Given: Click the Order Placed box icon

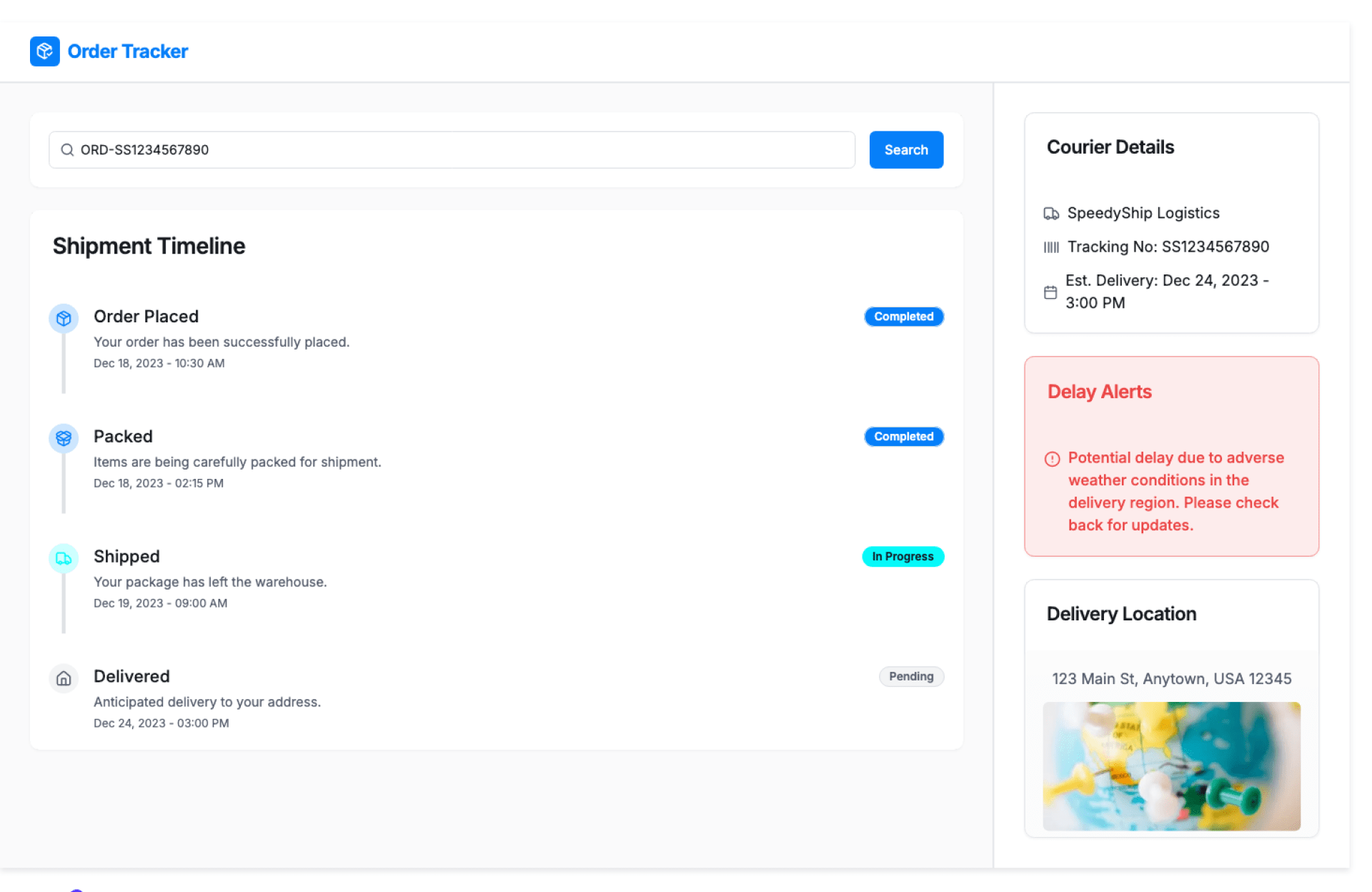Looking at the screenshot, I should click(x=64, y=318).
